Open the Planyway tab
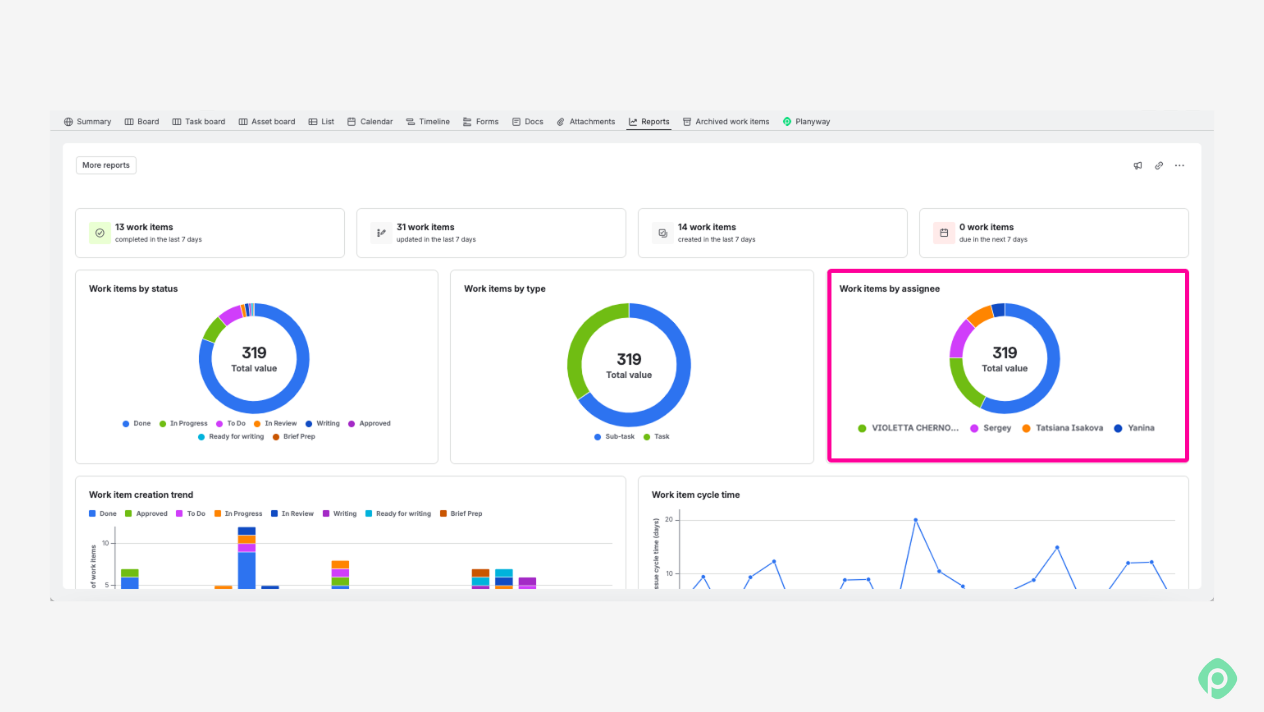 coord(807,122)
